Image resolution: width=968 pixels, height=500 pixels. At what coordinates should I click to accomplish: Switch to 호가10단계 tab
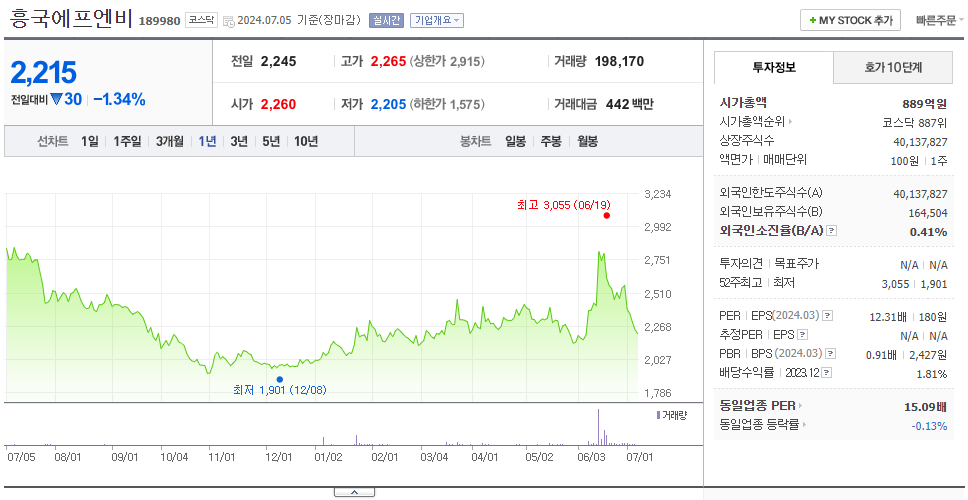tap(893, 67)
